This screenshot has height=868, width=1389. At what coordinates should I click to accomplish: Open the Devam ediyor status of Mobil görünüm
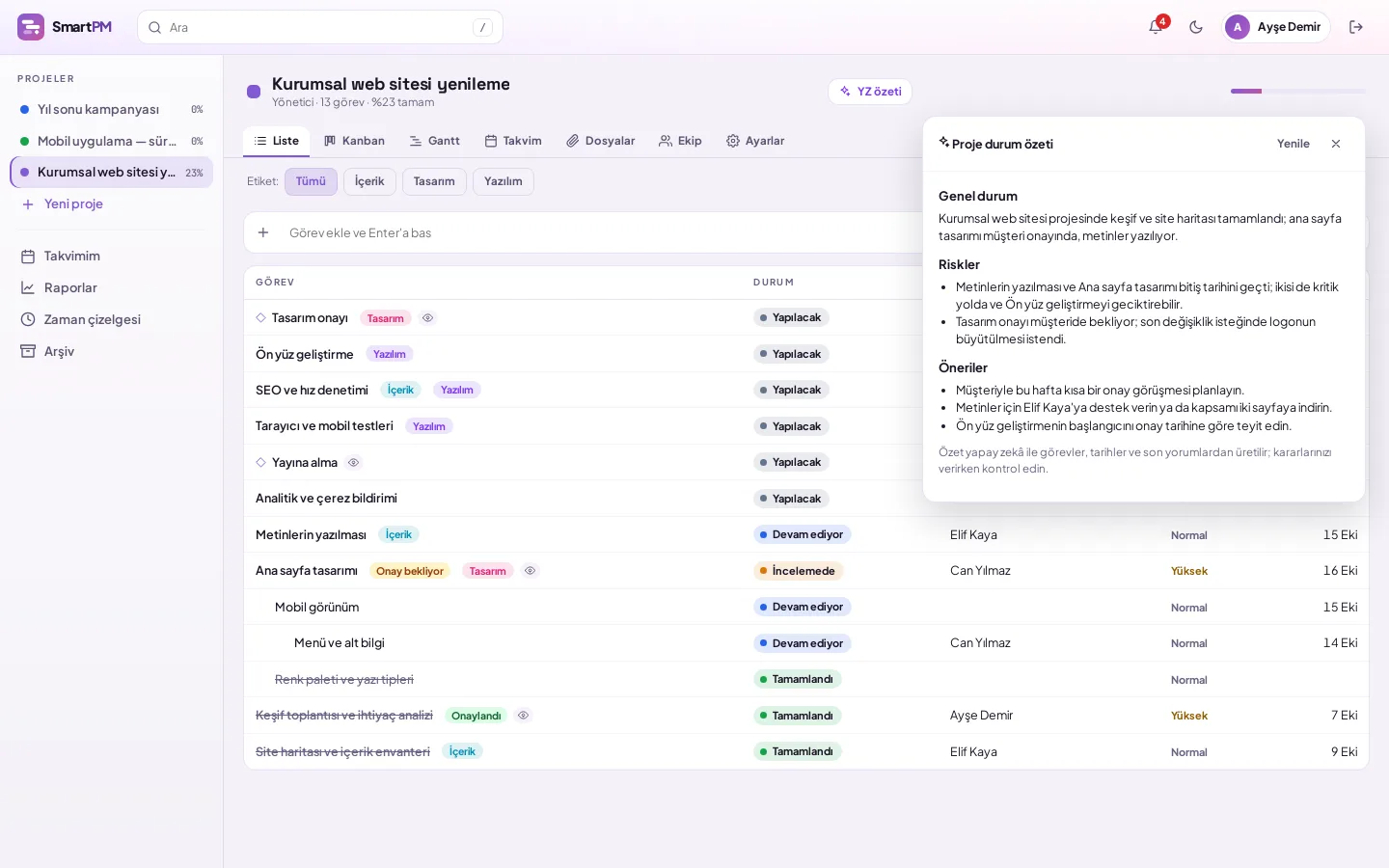pyautogui.click(x=802, y=608)
